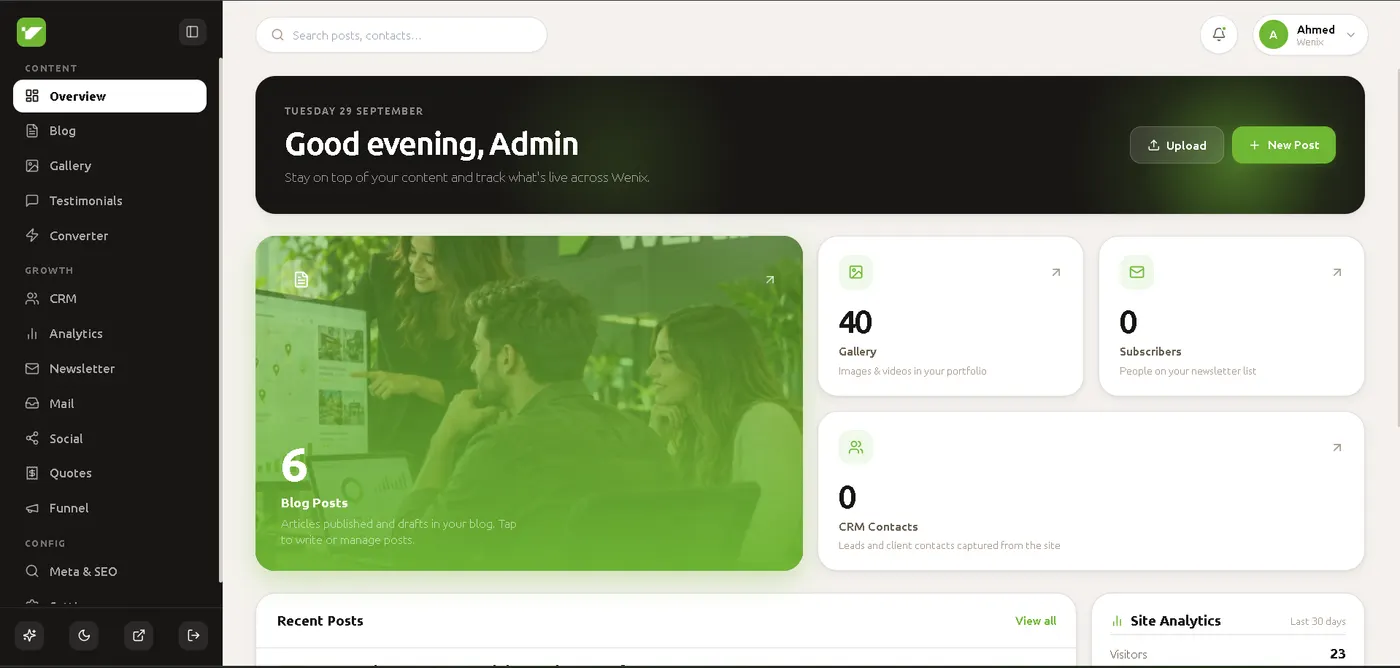1400x668 pixels.
Task: Click the New Post button
Action: pos(1284,145)
